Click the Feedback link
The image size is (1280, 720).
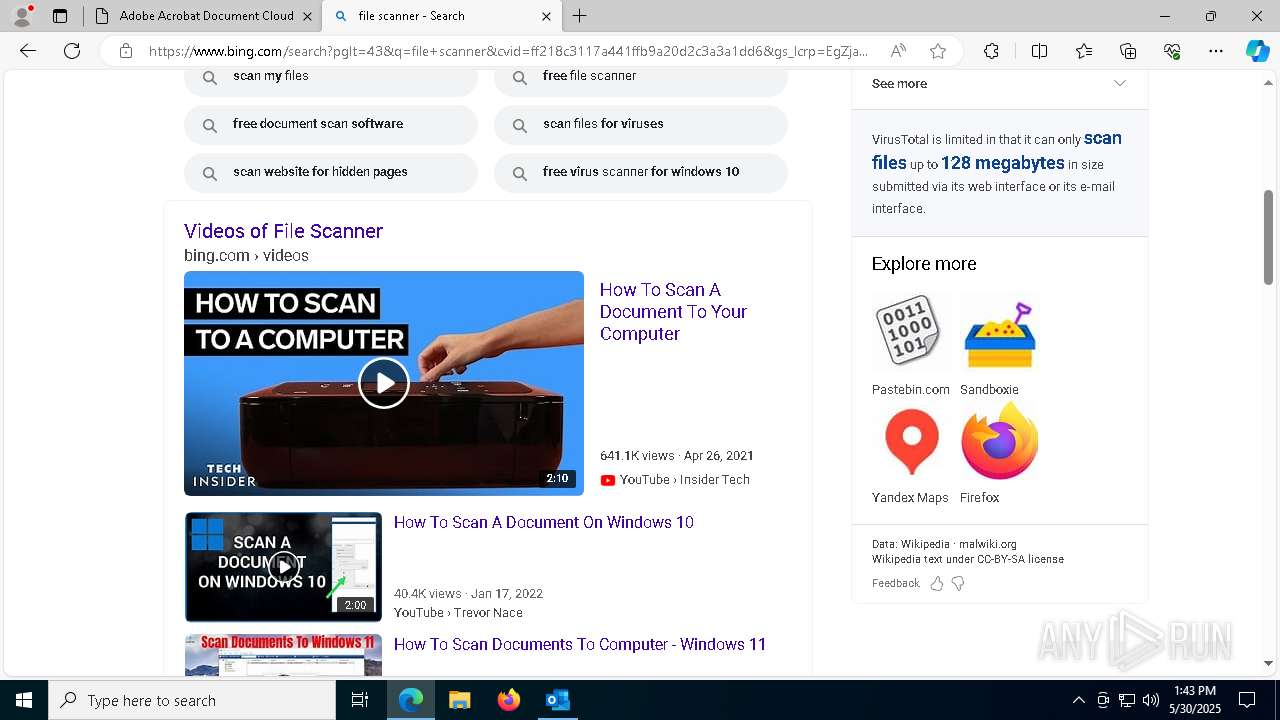tap(895, 583)
